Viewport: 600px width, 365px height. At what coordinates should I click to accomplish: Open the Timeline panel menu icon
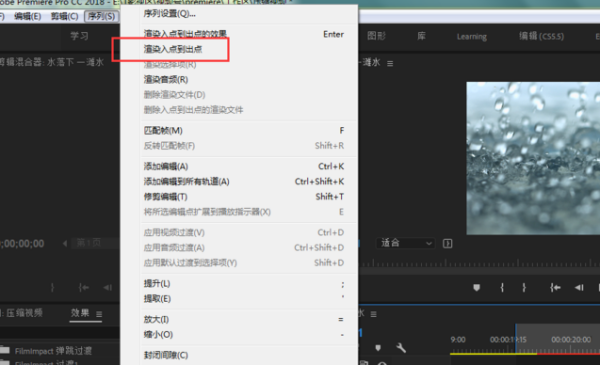[x=373, y=314]
